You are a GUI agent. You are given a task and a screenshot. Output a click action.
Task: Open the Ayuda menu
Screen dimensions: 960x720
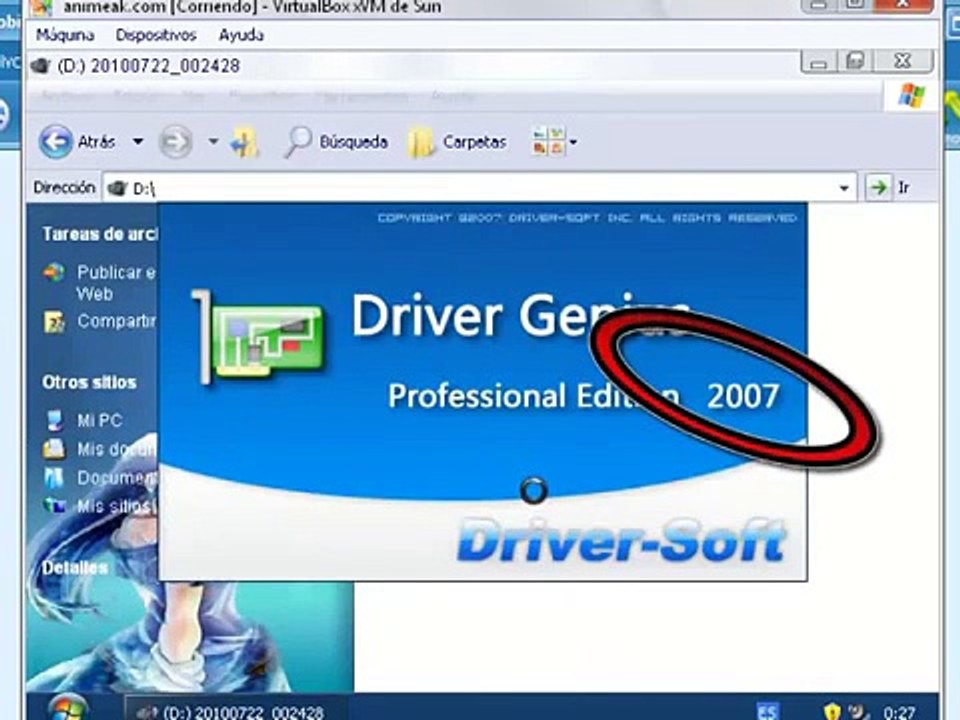coord(241,35)
